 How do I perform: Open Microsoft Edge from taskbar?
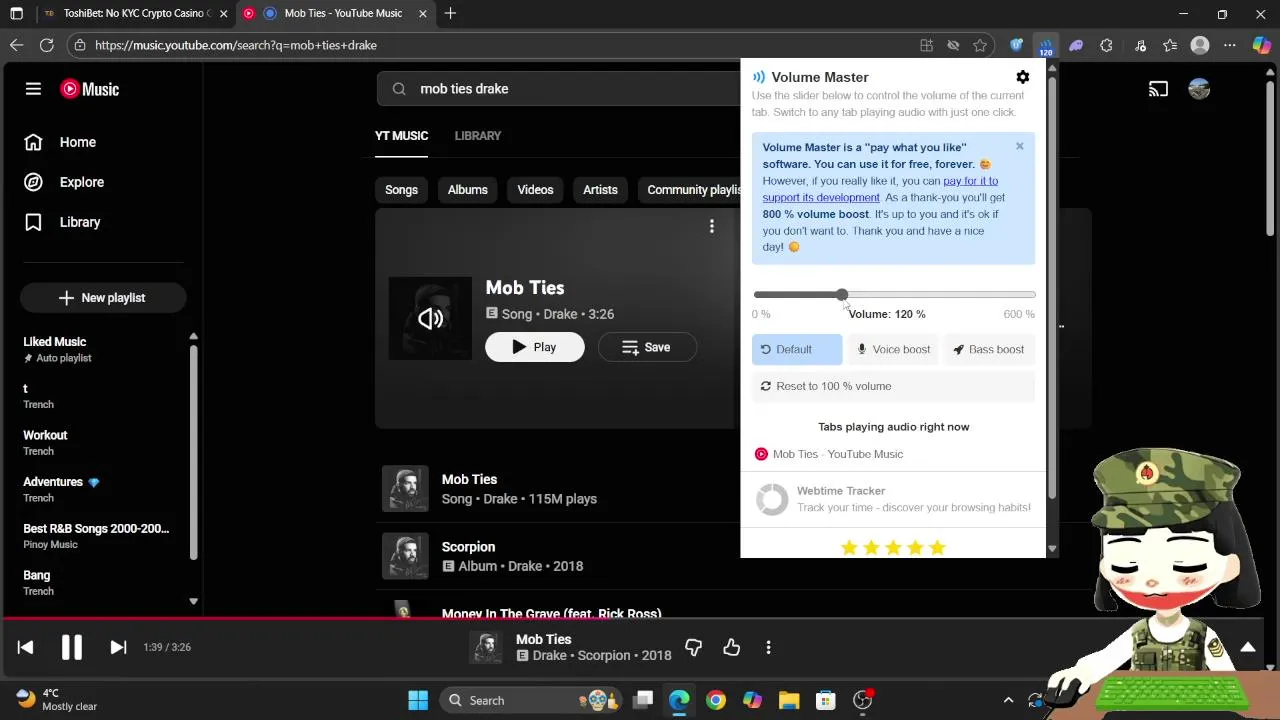679,700
